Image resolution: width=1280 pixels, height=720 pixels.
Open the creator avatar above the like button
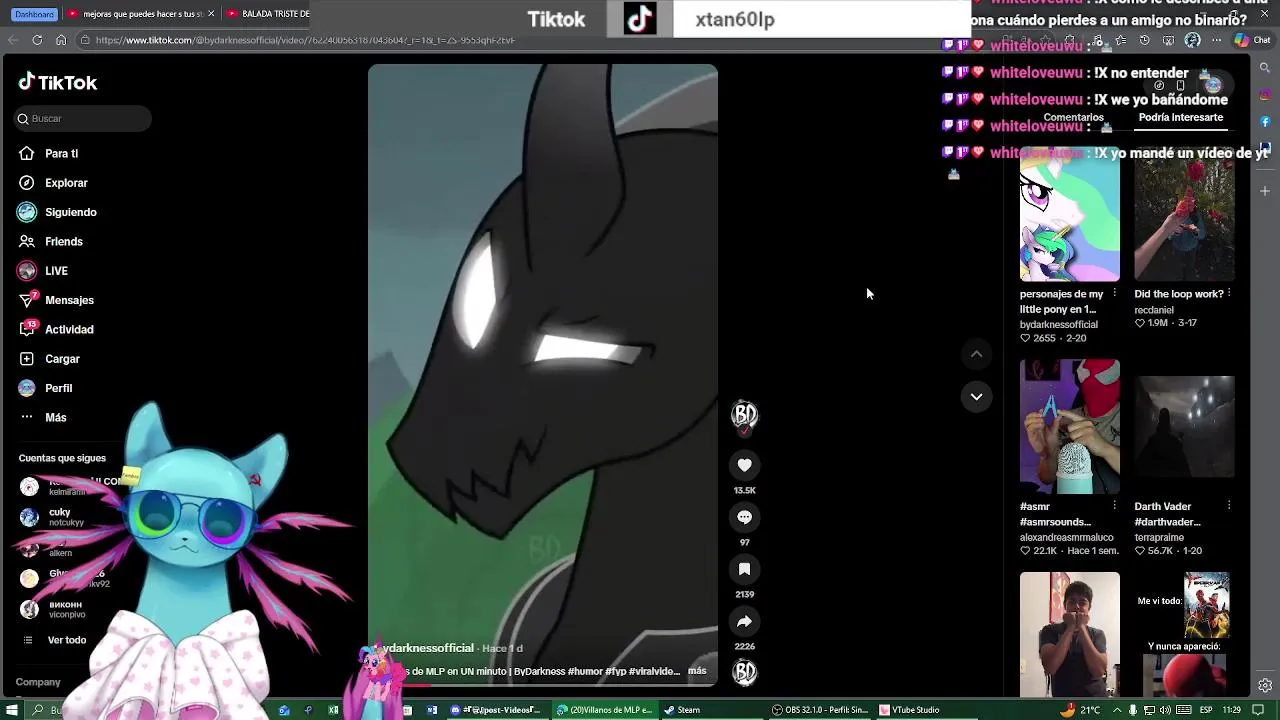click(x=744, y=415)
